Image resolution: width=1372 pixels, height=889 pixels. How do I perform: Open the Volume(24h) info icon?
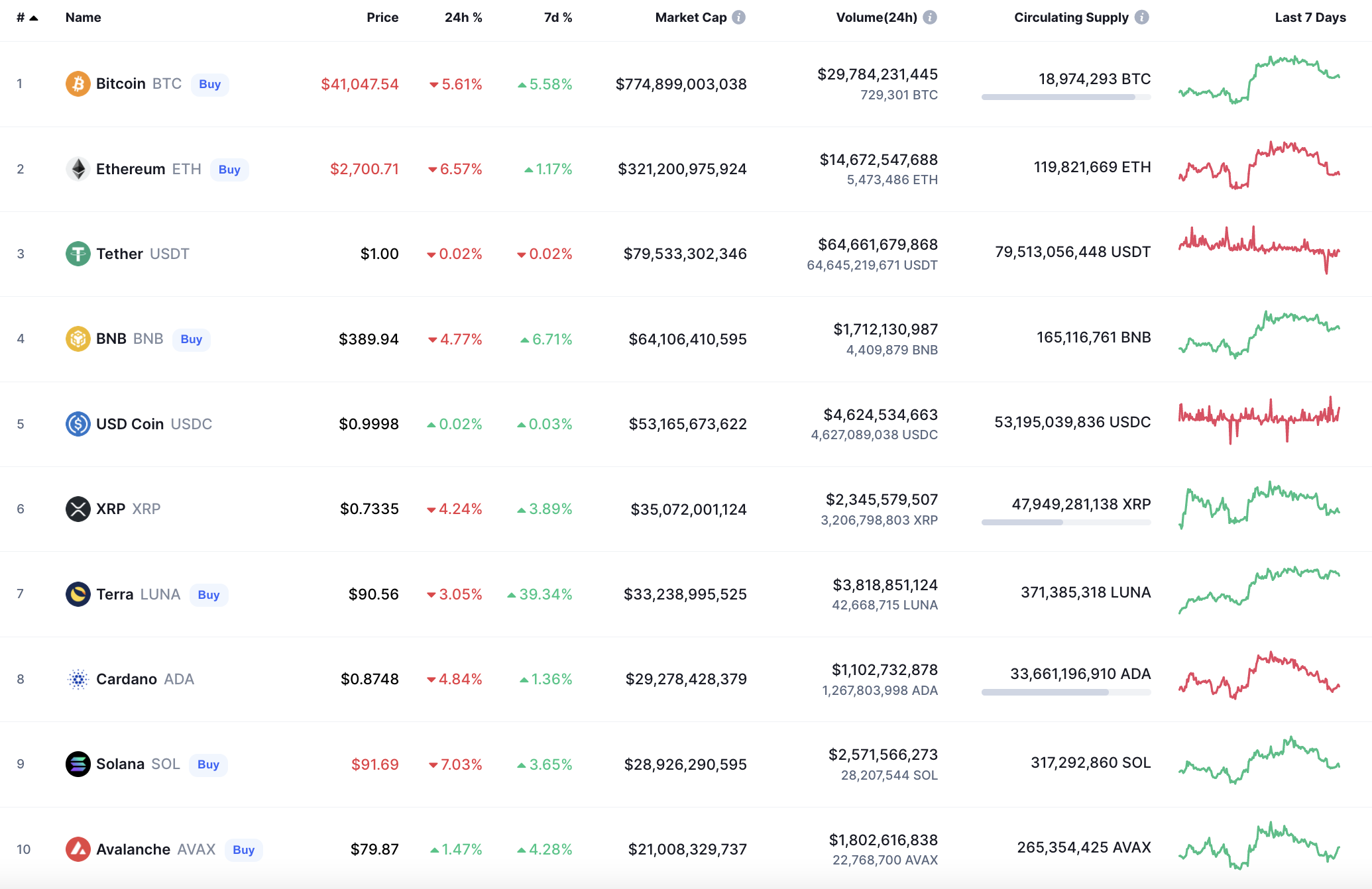(929, 18)
